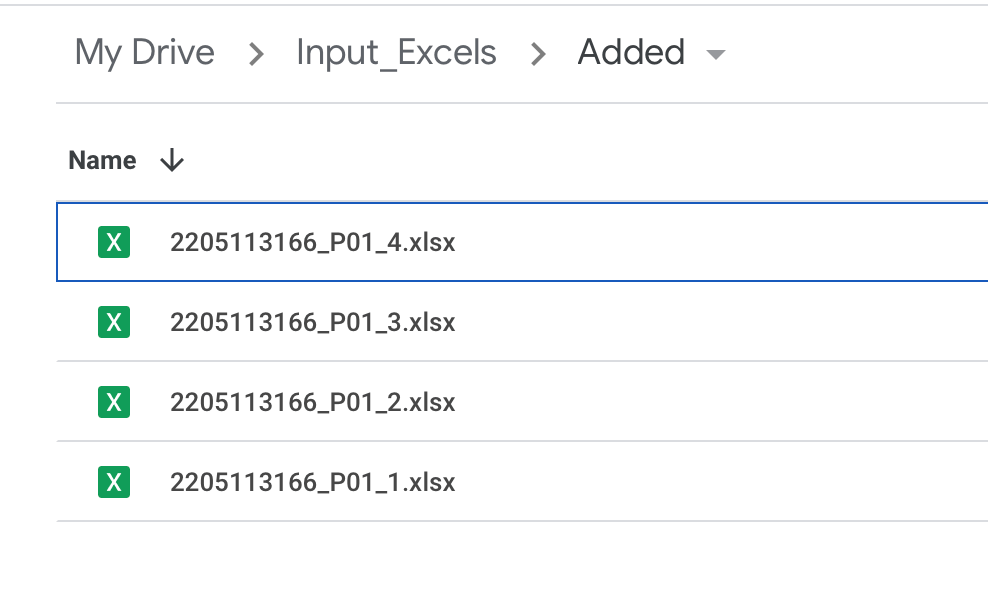Click the Excel icon beside 2205113166_P01_3.xlsx

tap(114, 322)
